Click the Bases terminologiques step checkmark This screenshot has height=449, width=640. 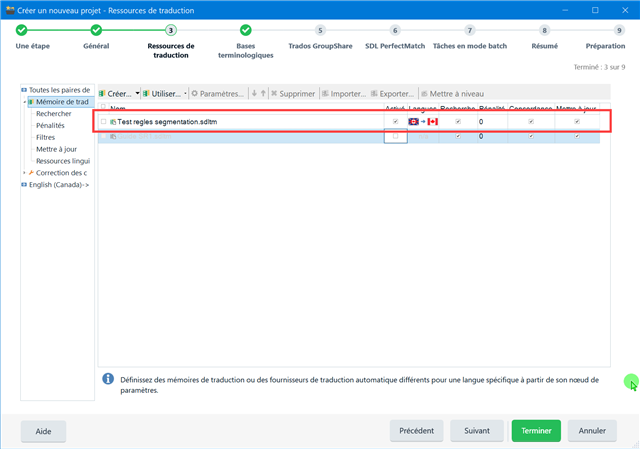coord(246,30)
